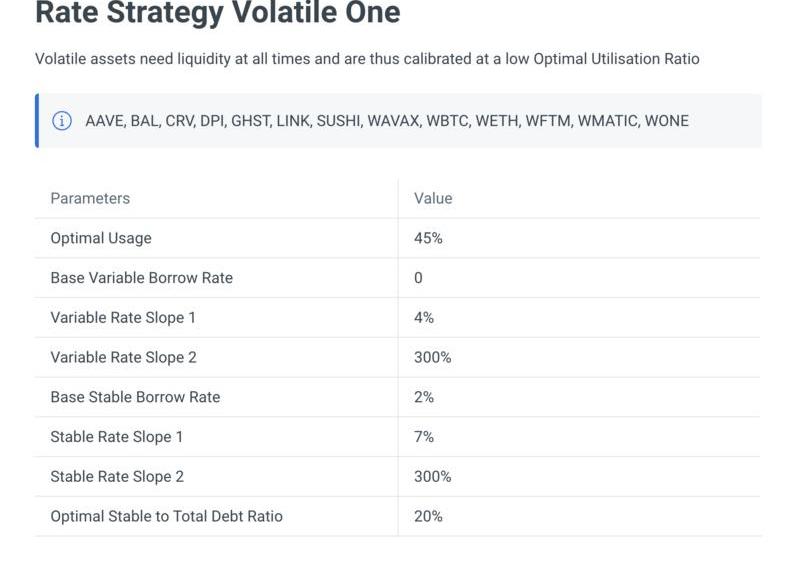Click the 20% debt ratio value
The width and height of the screenshot is (800, 570).
pyautogui.click(x=428, y=517)
